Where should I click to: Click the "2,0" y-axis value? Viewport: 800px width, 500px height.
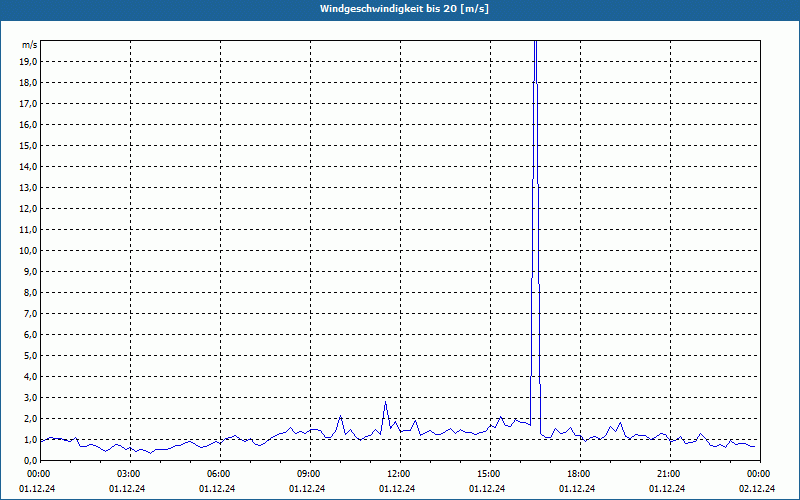click(x=30, y=418)
